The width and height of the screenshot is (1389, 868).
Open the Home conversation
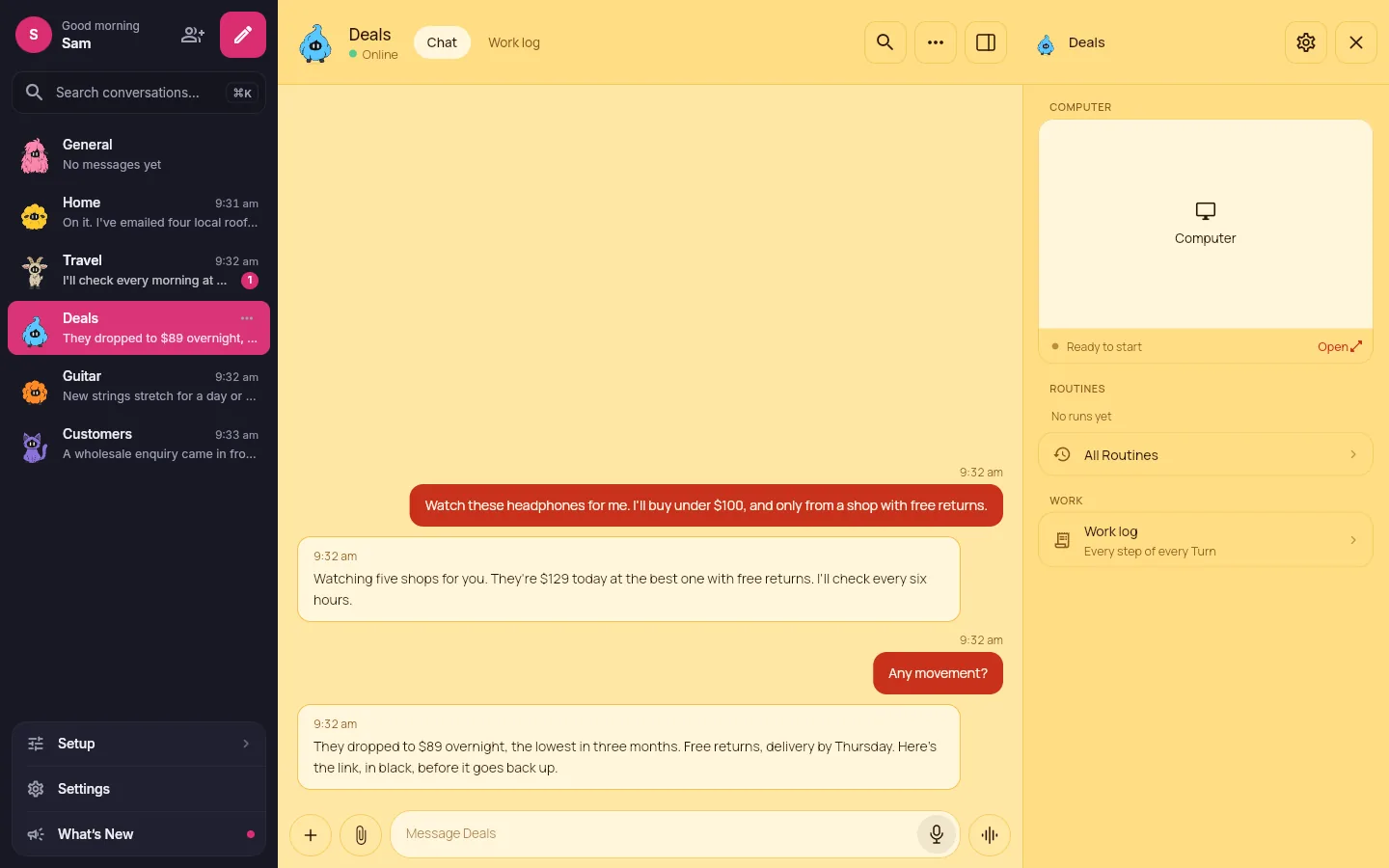[139, 212]
